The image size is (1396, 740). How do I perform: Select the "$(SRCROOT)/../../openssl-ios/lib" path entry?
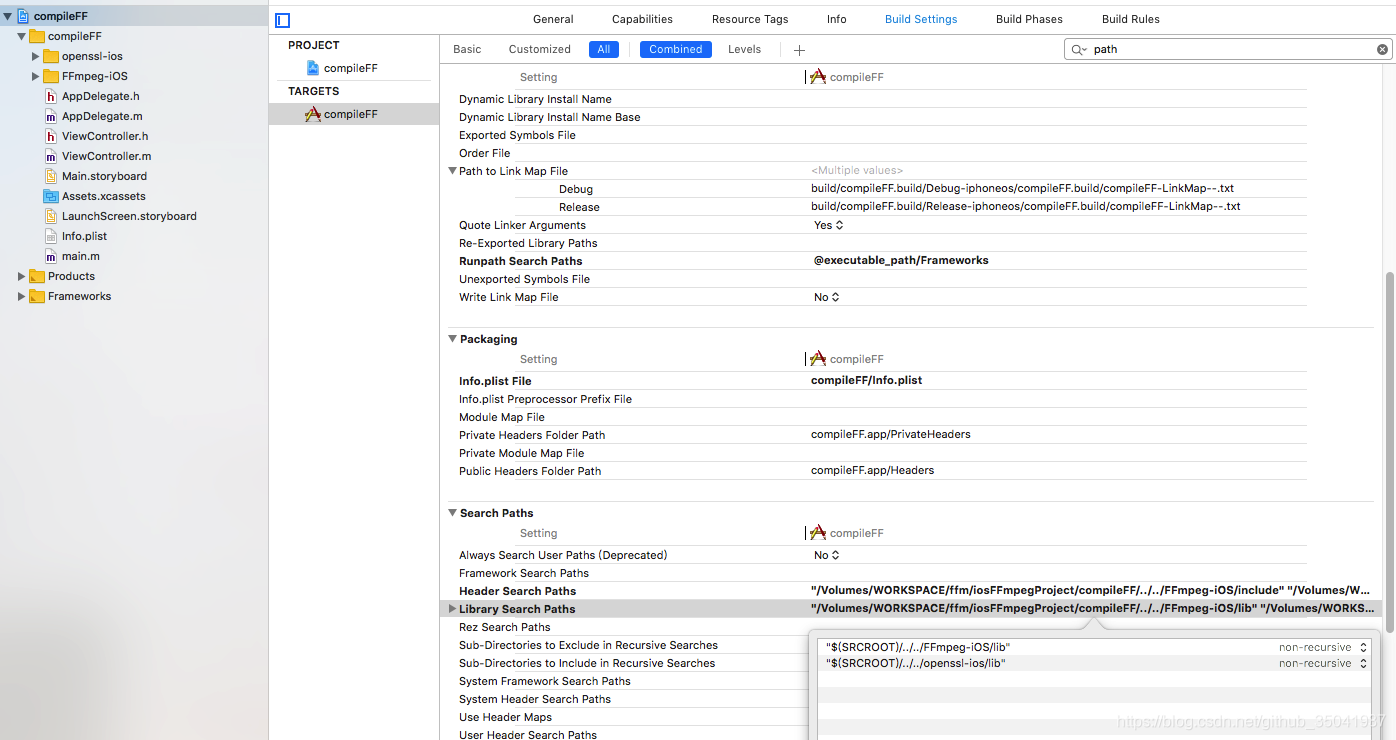[916, 663]
